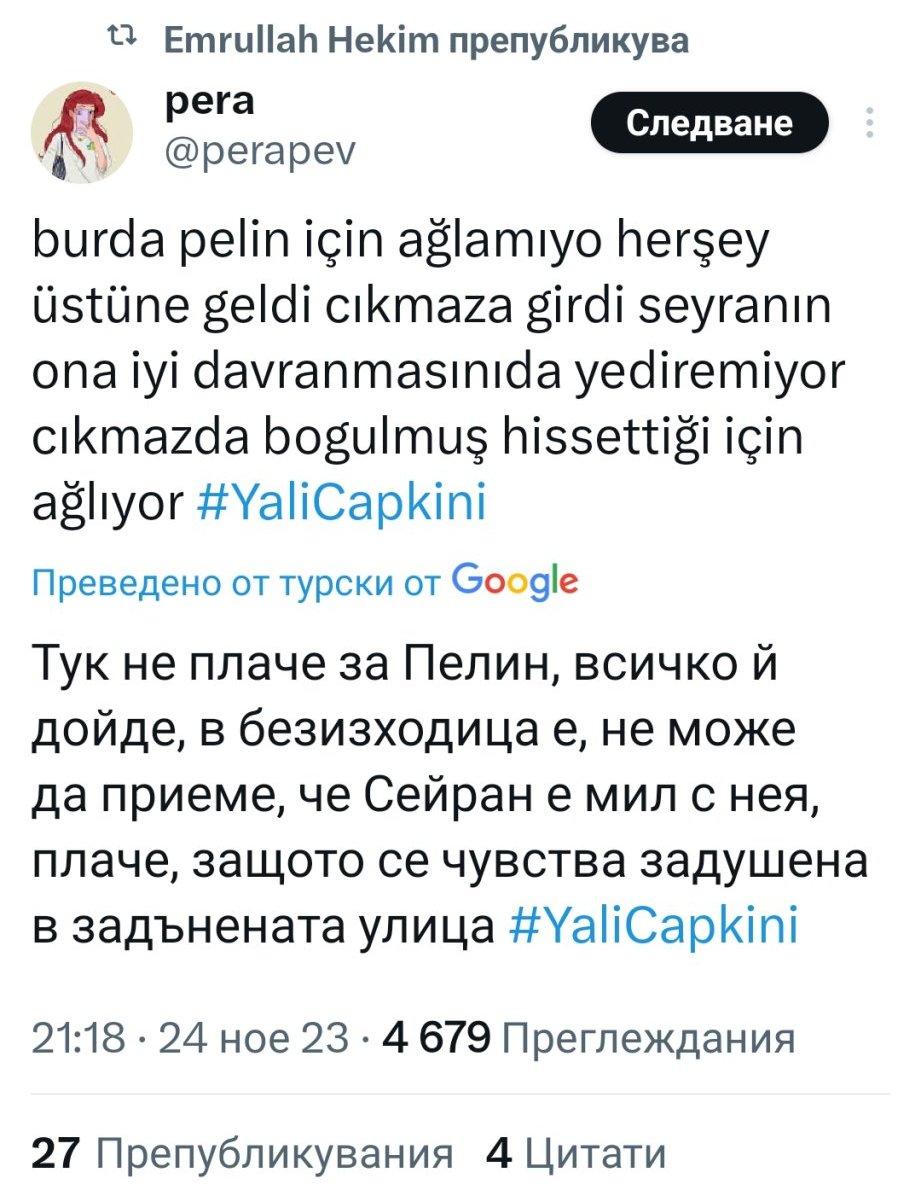Tap #YaliCapkini hashtag in Bulgarian translation

coord(653,926)
